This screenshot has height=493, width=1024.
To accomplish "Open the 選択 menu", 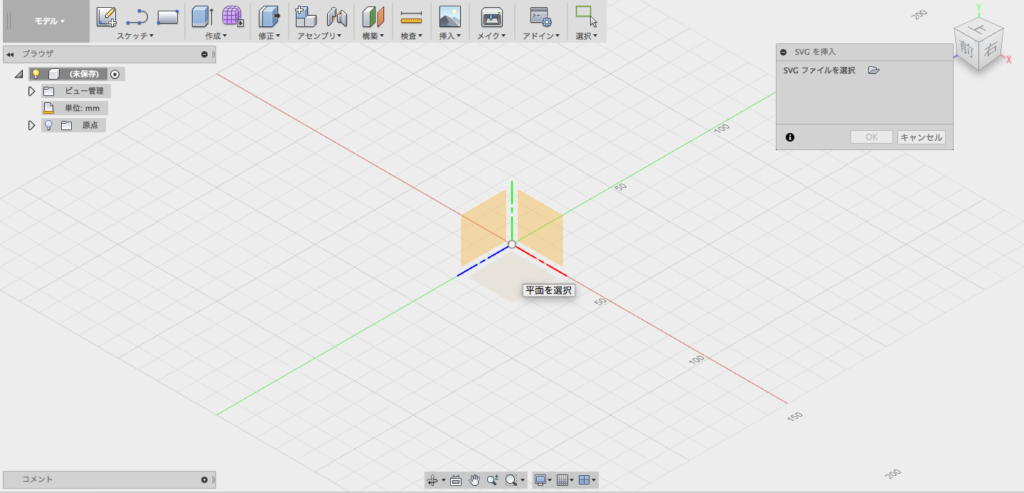I will pyautogui.click(x=586, y=36).
